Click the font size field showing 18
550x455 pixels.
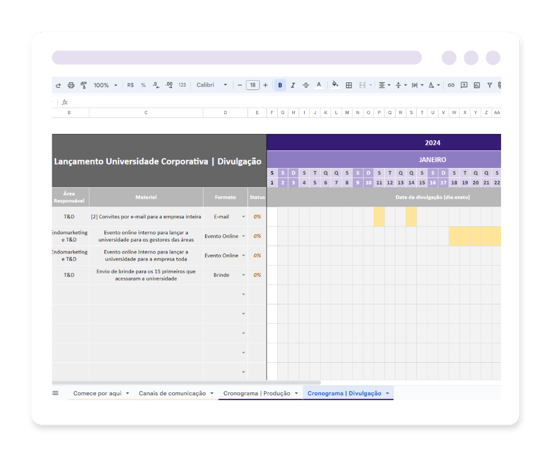click(x=253, y=85)
